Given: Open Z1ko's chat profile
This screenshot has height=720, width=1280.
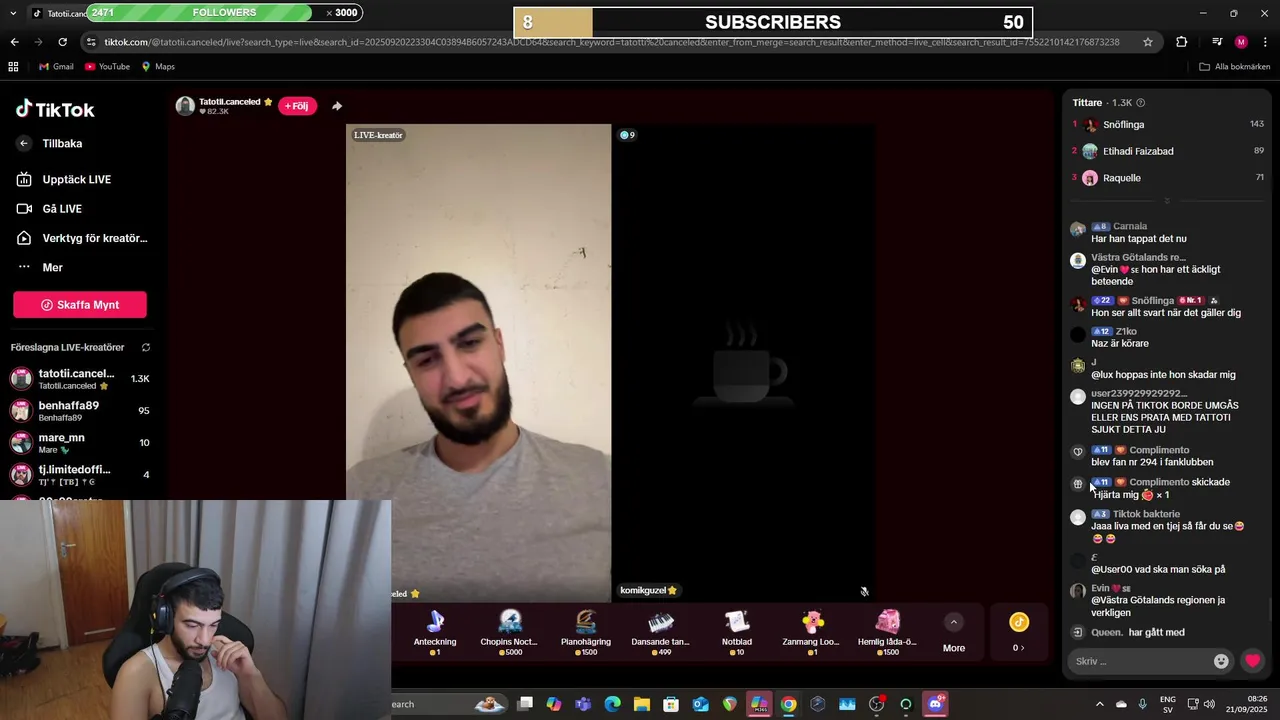Looking at the screenshot, I should pyautogui.click(x=1126, y=332).
